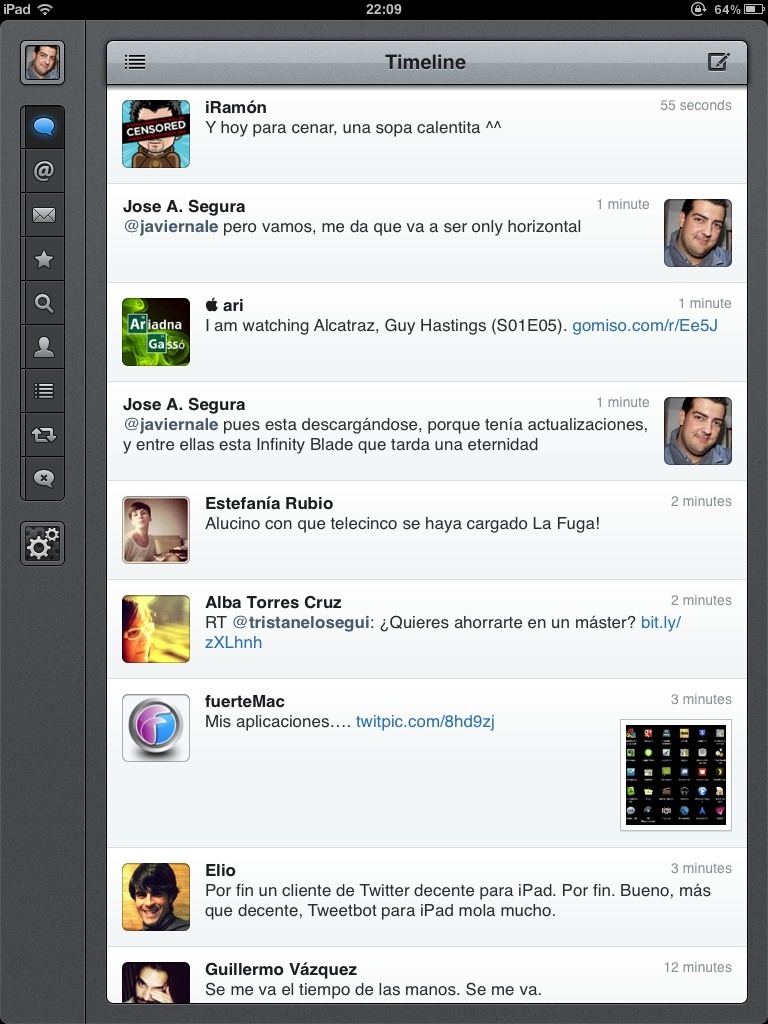Open timeline list selector in header
Viewport: 768px width, 1024px height.
click(x=135, y=62)
